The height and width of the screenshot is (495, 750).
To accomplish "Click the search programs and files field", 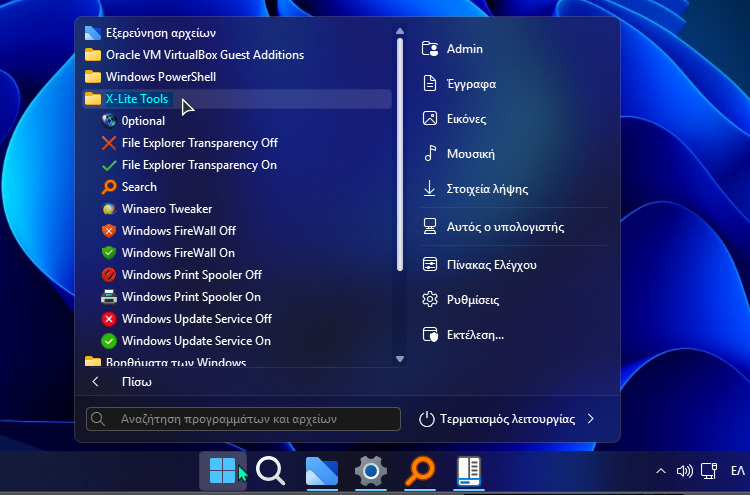I will 243,419.
